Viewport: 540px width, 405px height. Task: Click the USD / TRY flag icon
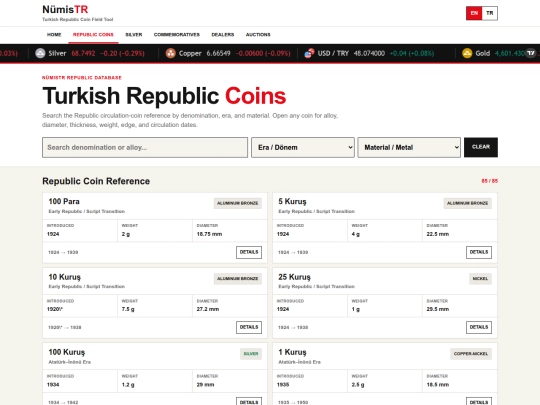point(309,53)
